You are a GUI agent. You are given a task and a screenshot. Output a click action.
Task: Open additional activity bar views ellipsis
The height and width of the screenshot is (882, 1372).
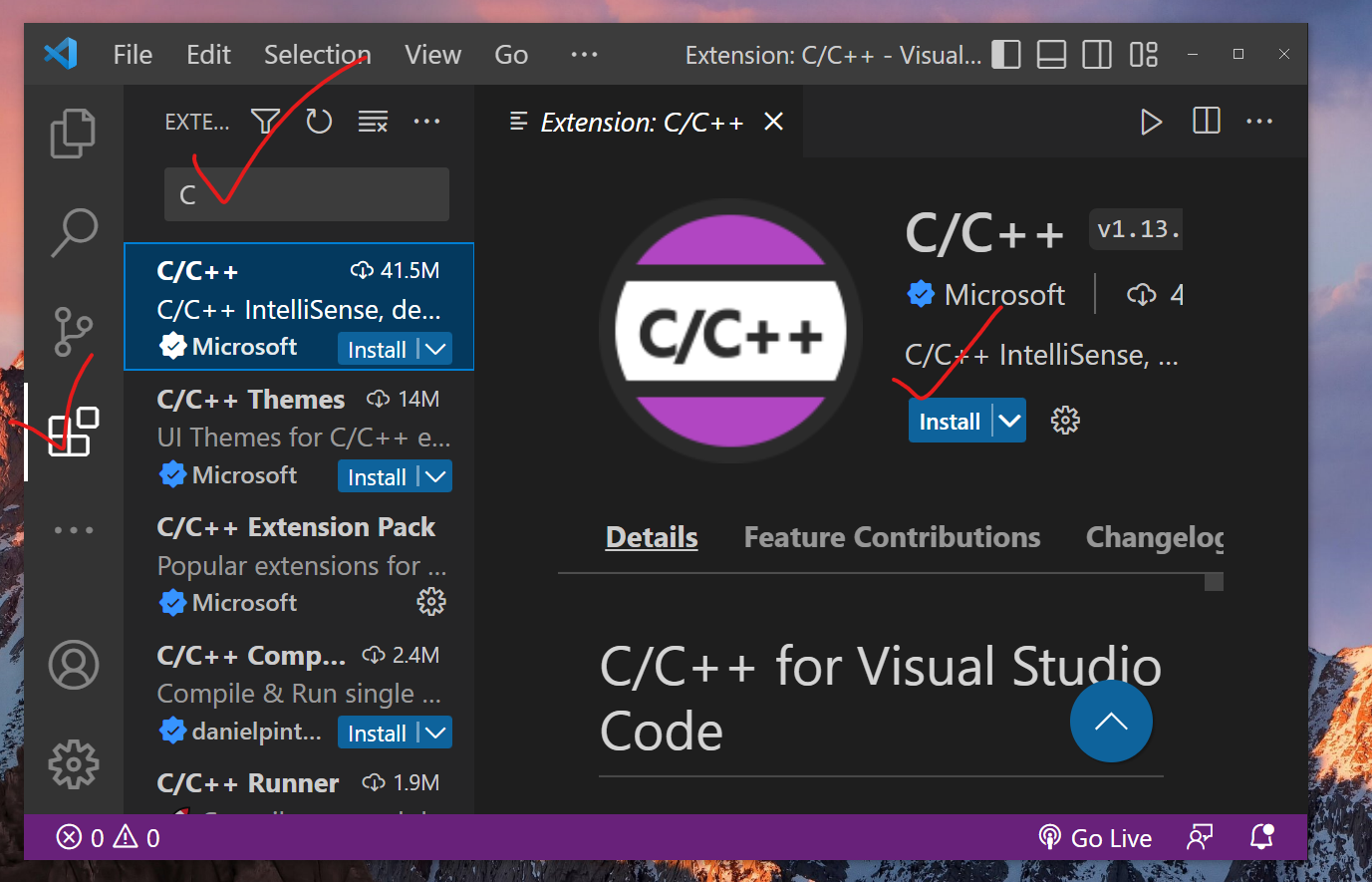pos(74,530)
